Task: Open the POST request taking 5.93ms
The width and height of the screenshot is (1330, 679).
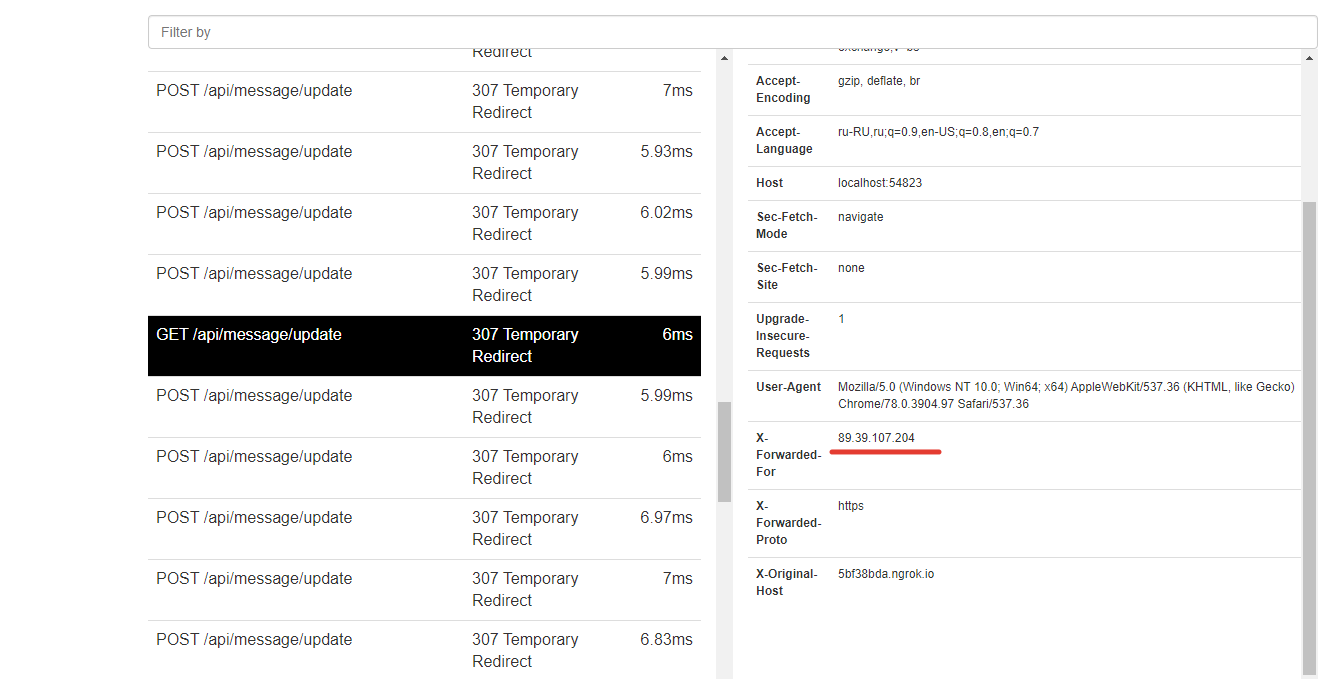Action: tap(424, 163)
